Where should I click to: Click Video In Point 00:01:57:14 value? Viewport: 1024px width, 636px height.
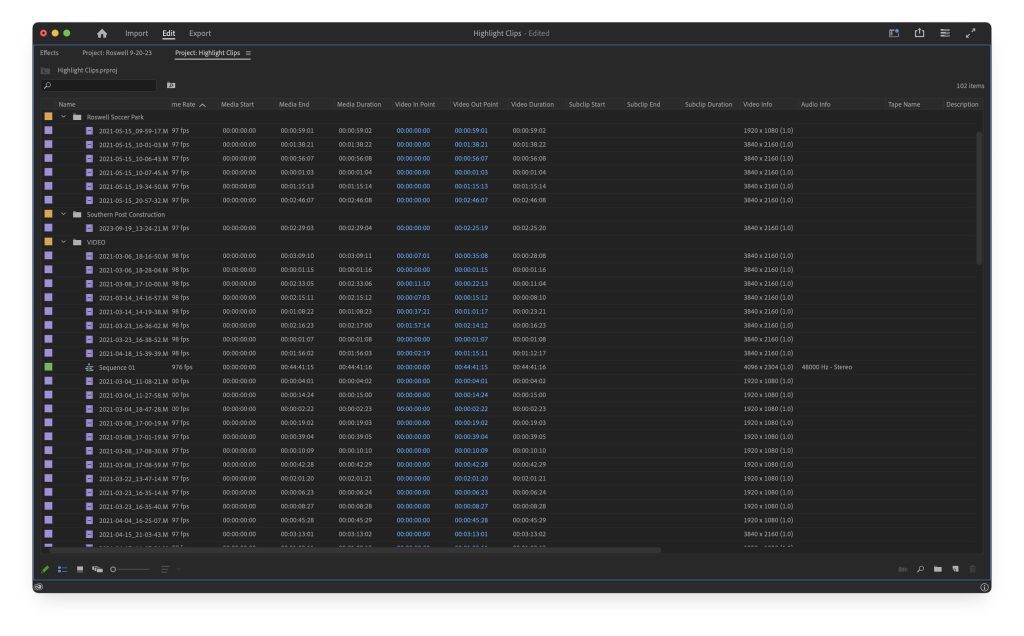click(x=413, y=326)
